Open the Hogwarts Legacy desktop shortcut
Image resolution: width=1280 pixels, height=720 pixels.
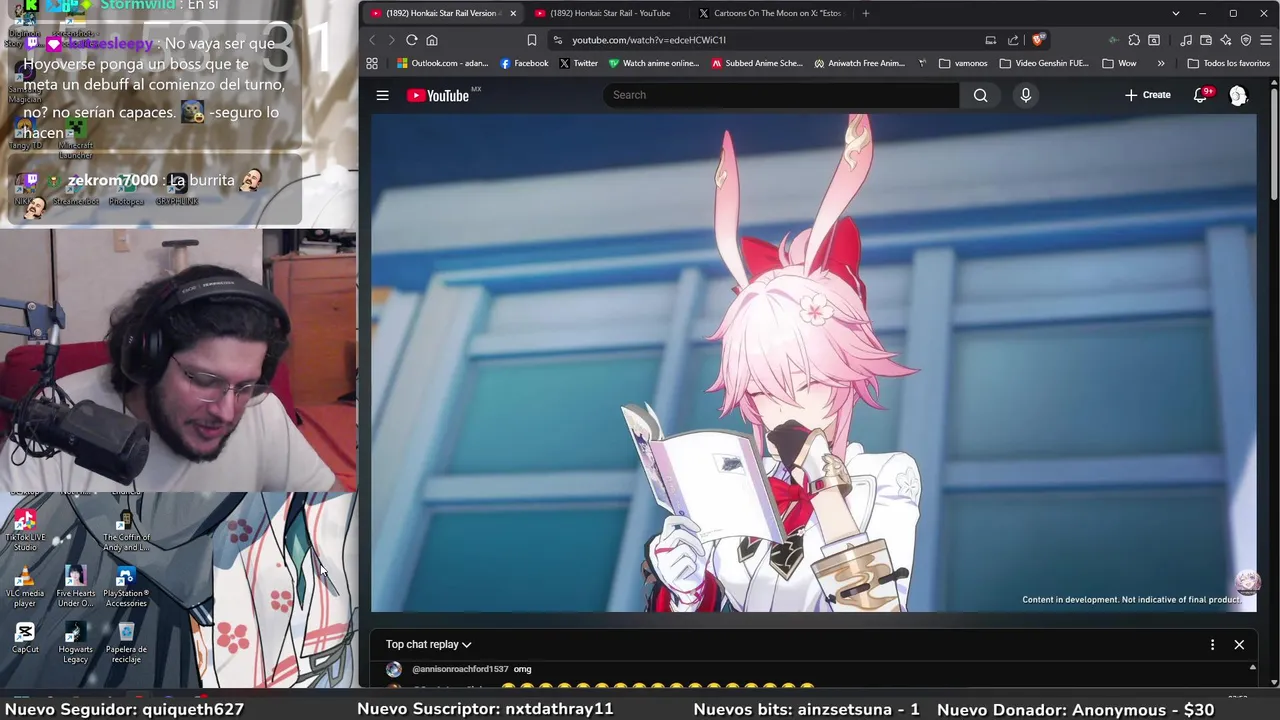tap(75, 643)
